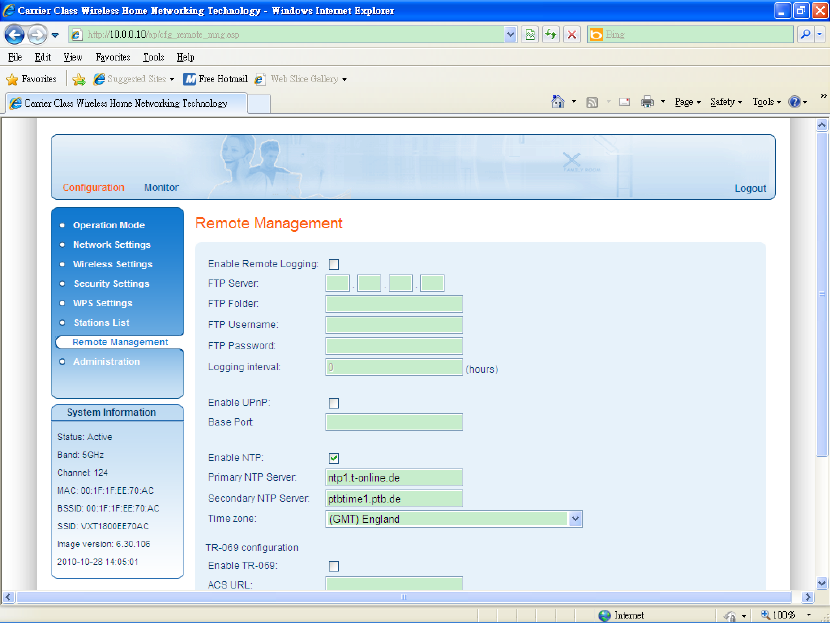Click the Logout link
The image size is (830, 623).
[x=750, y=188]
